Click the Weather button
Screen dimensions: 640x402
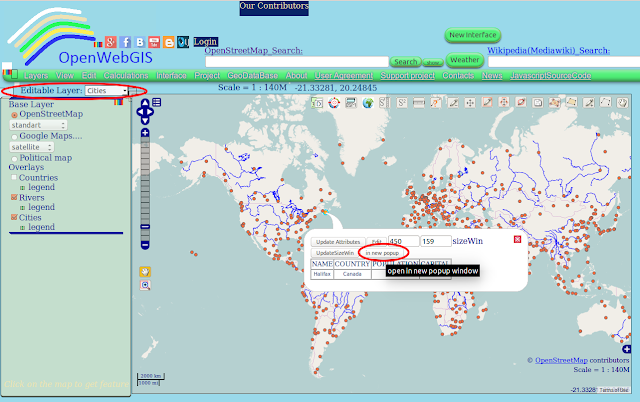(x=464, y=60)
